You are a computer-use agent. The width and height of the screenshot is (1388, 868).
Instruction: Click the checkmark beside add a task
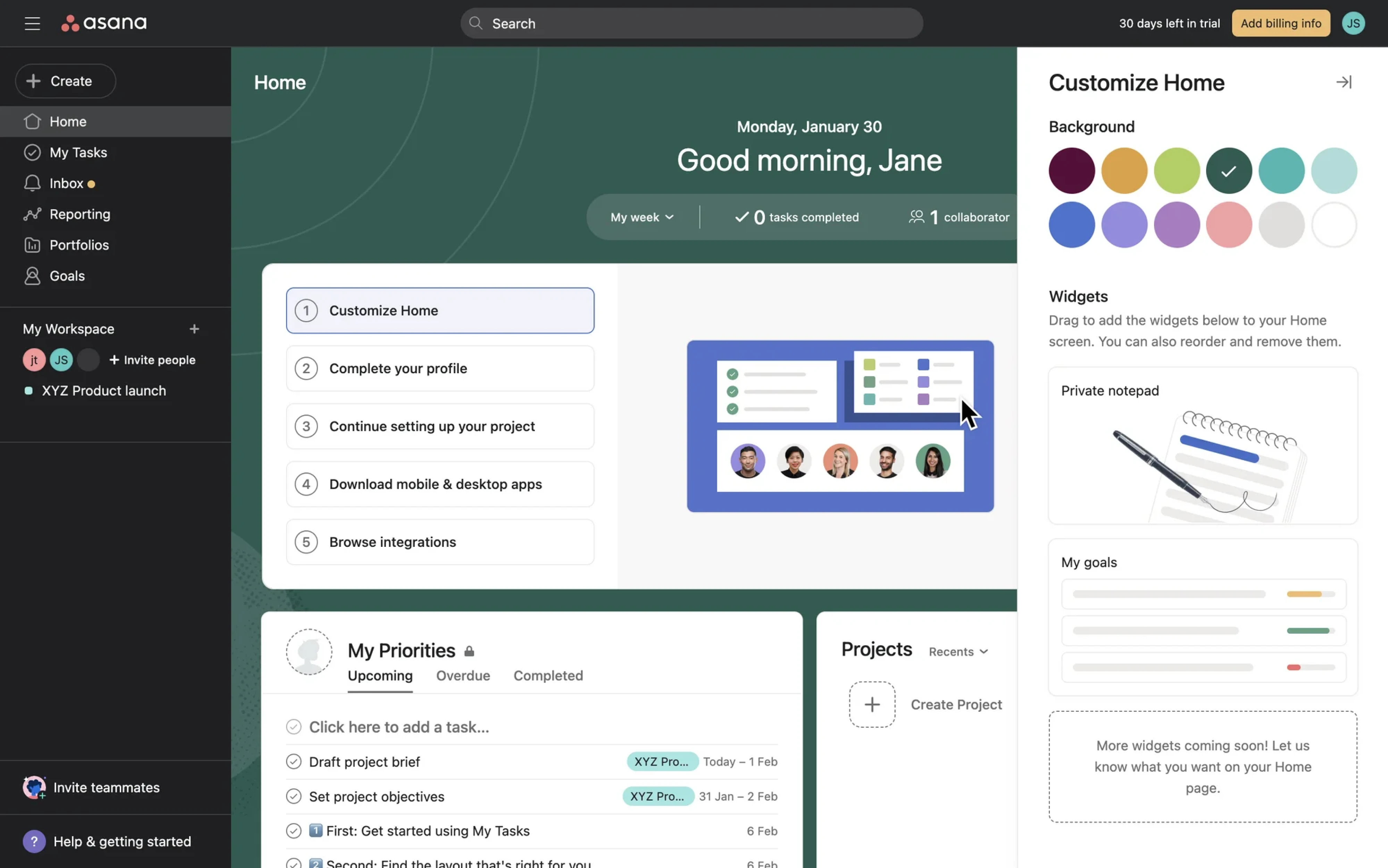(x=293, y=727)
